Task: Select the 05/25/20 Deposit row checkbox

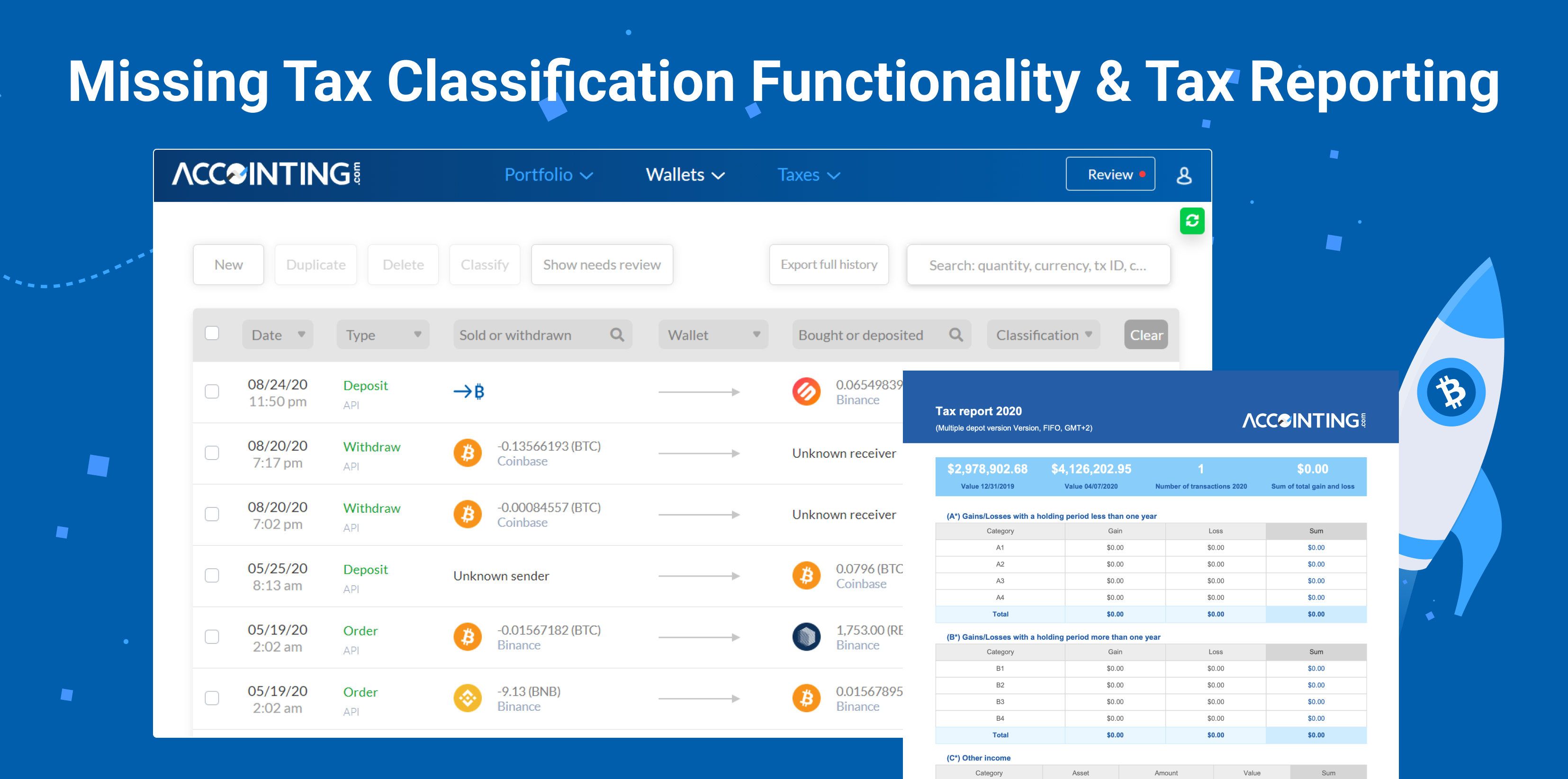Action: (212, 576)
